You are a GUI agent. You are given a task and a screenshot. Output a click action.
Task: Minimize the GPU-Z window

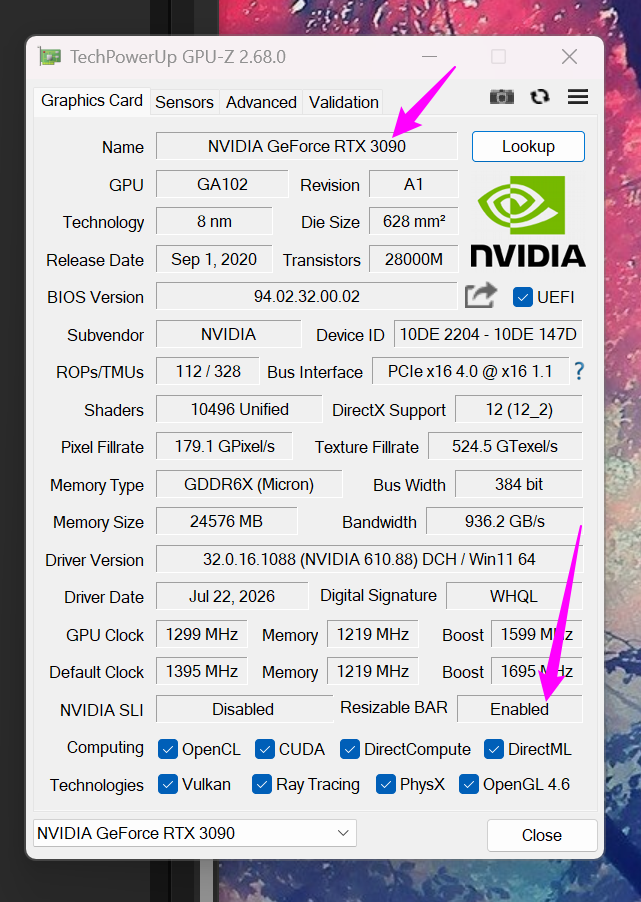(x=429, y=56)
